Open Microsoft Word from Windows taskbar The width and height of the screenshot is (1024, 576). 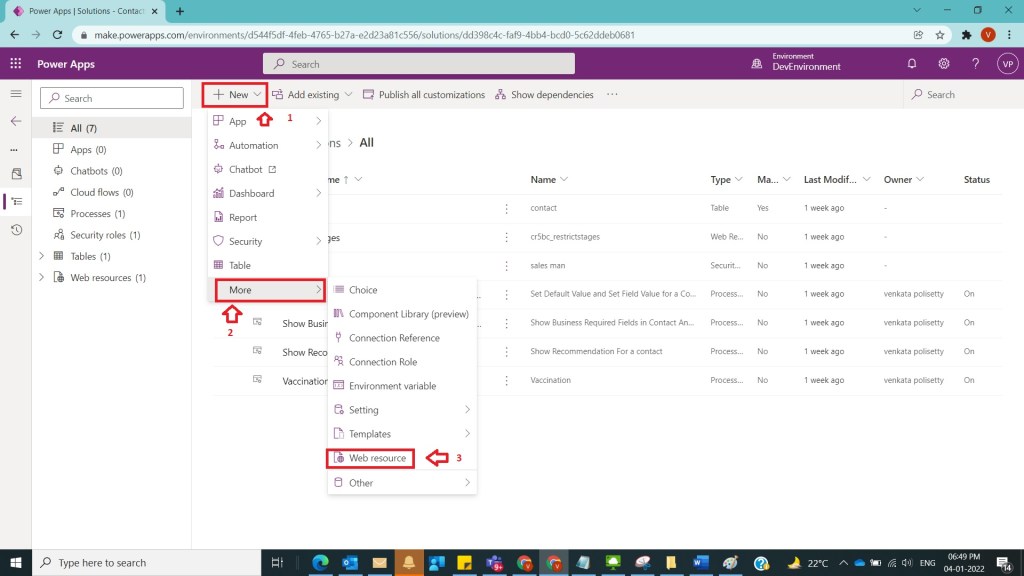[x=699, y=563]
